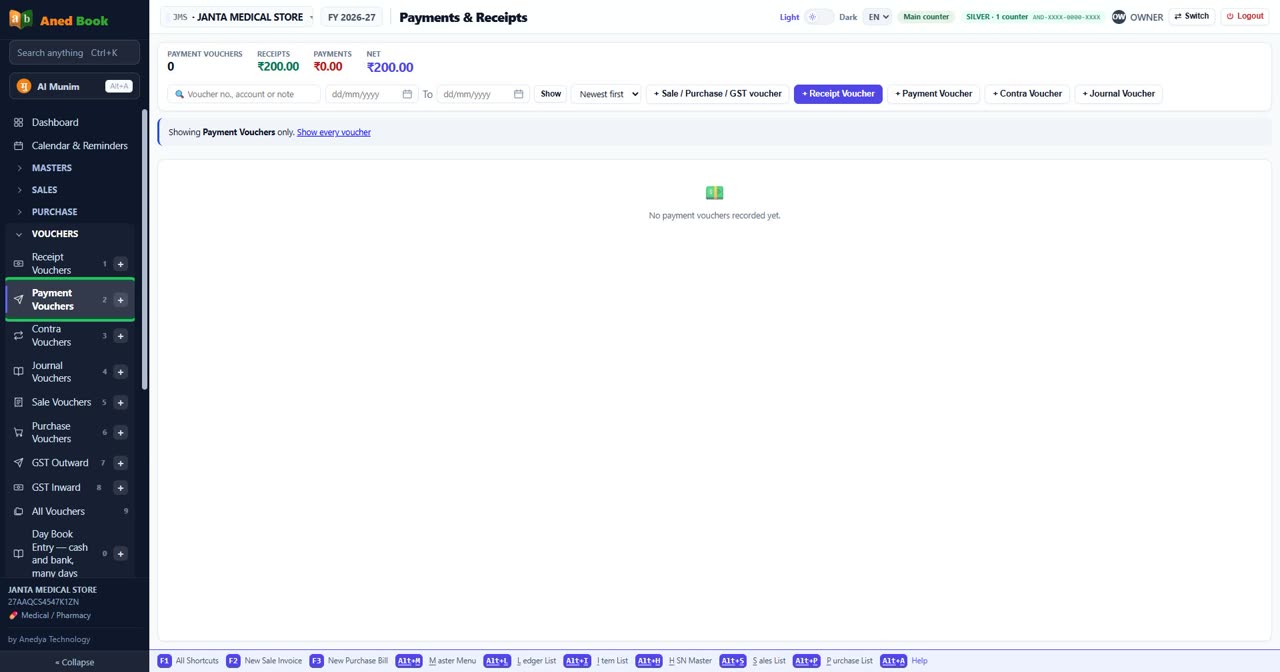The image size is (1280, 672).
Task: Click the plus icon next to GST Inward
Action: pos(121,488)
